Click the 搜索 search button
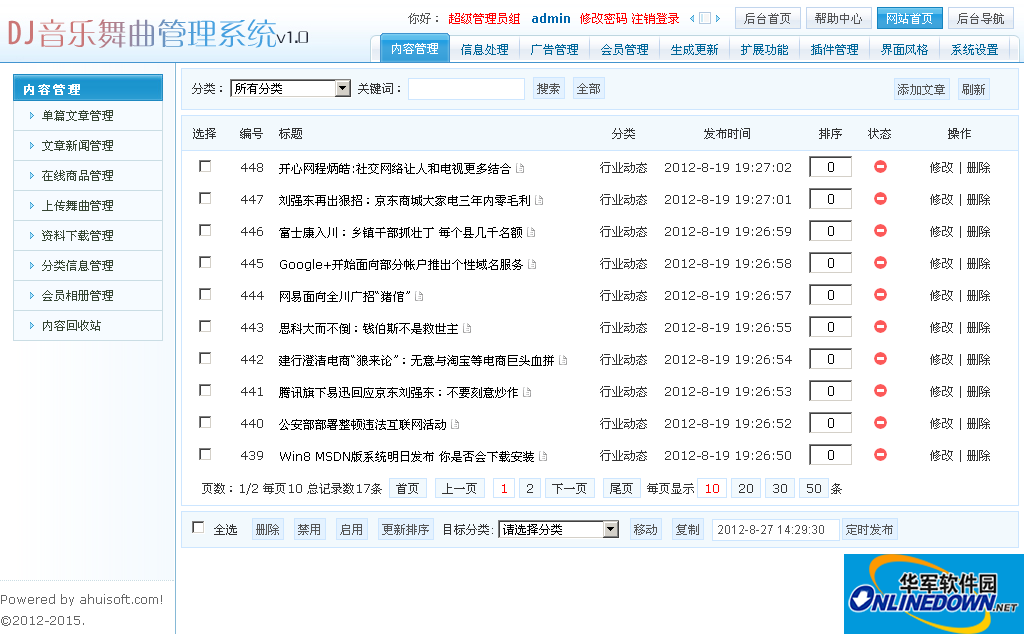The image size is (1024, 634). (548, 89)
